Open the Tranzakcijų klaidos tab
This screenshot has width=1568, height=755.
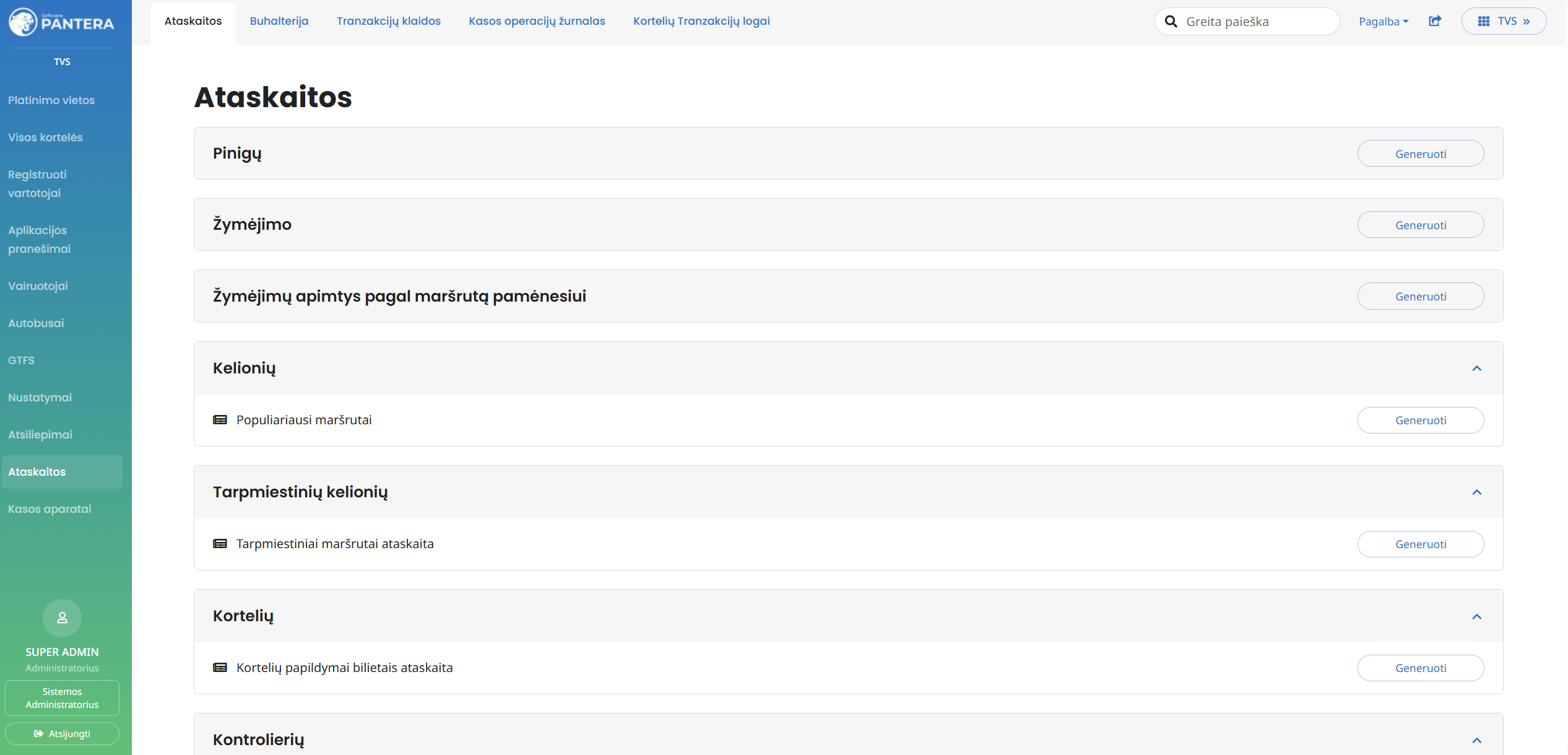tap(389, 21)
